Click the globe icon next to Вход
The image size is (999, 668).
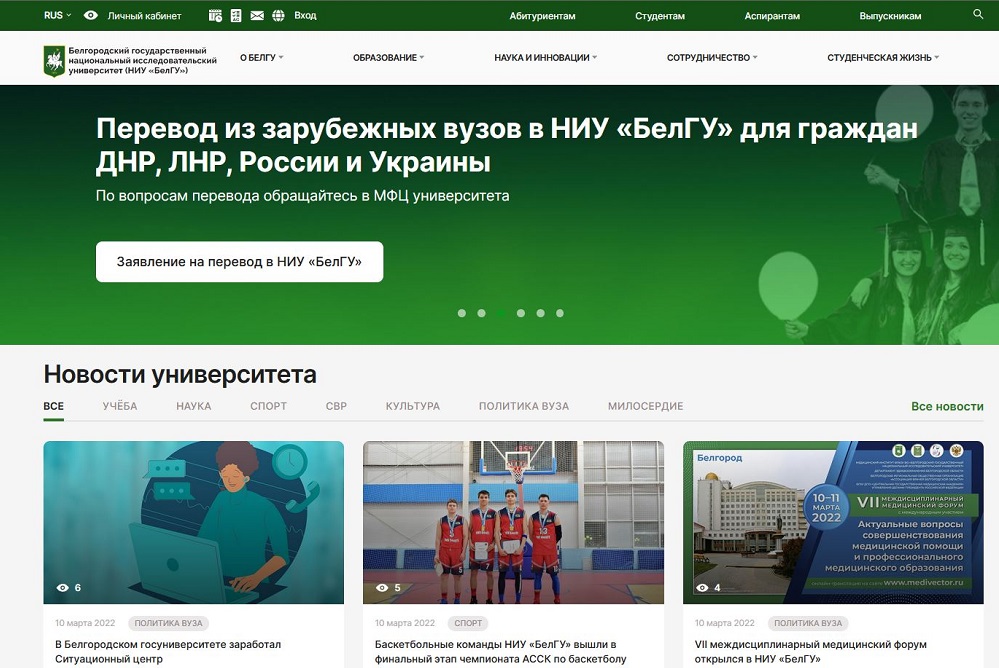pyautogui.click(x=278, y=16)
